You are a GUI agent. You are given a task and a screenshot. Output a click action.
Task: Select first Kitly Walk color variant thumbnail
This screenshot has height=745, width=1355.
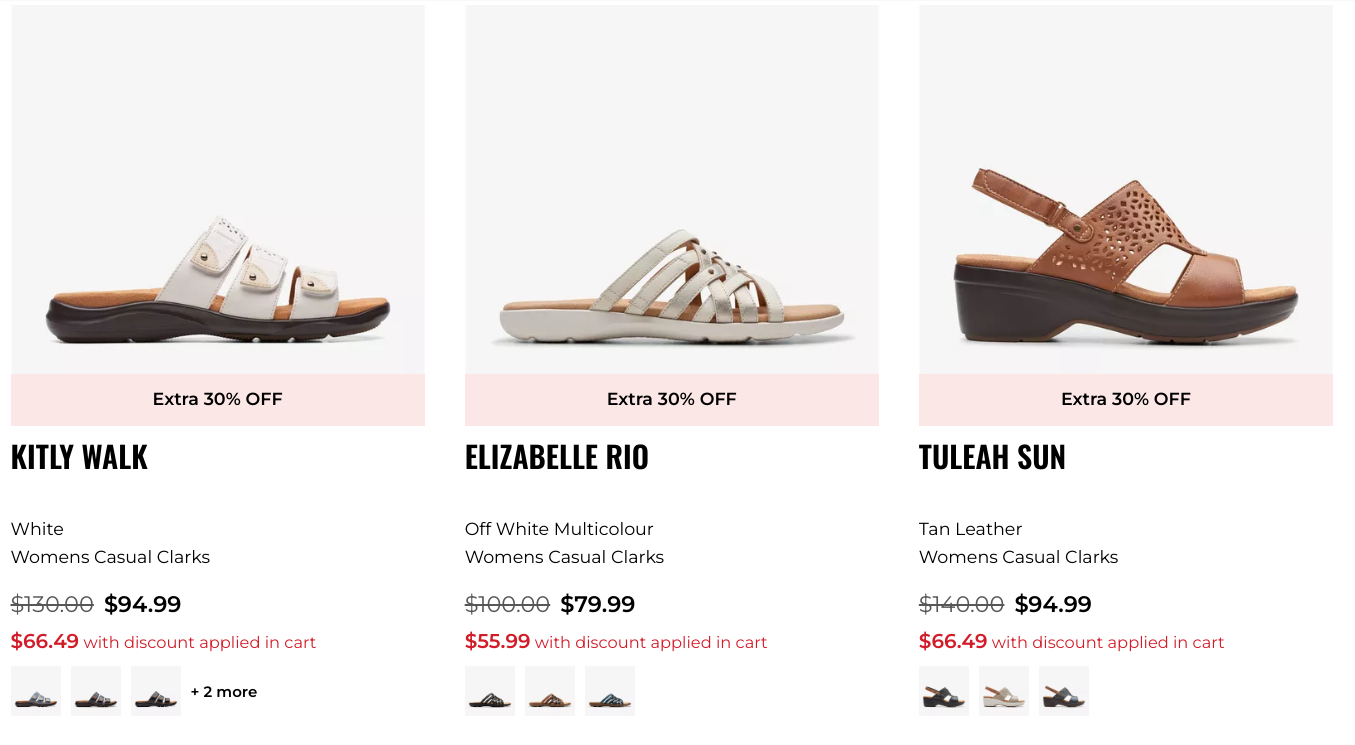click(x=36, y=691)
